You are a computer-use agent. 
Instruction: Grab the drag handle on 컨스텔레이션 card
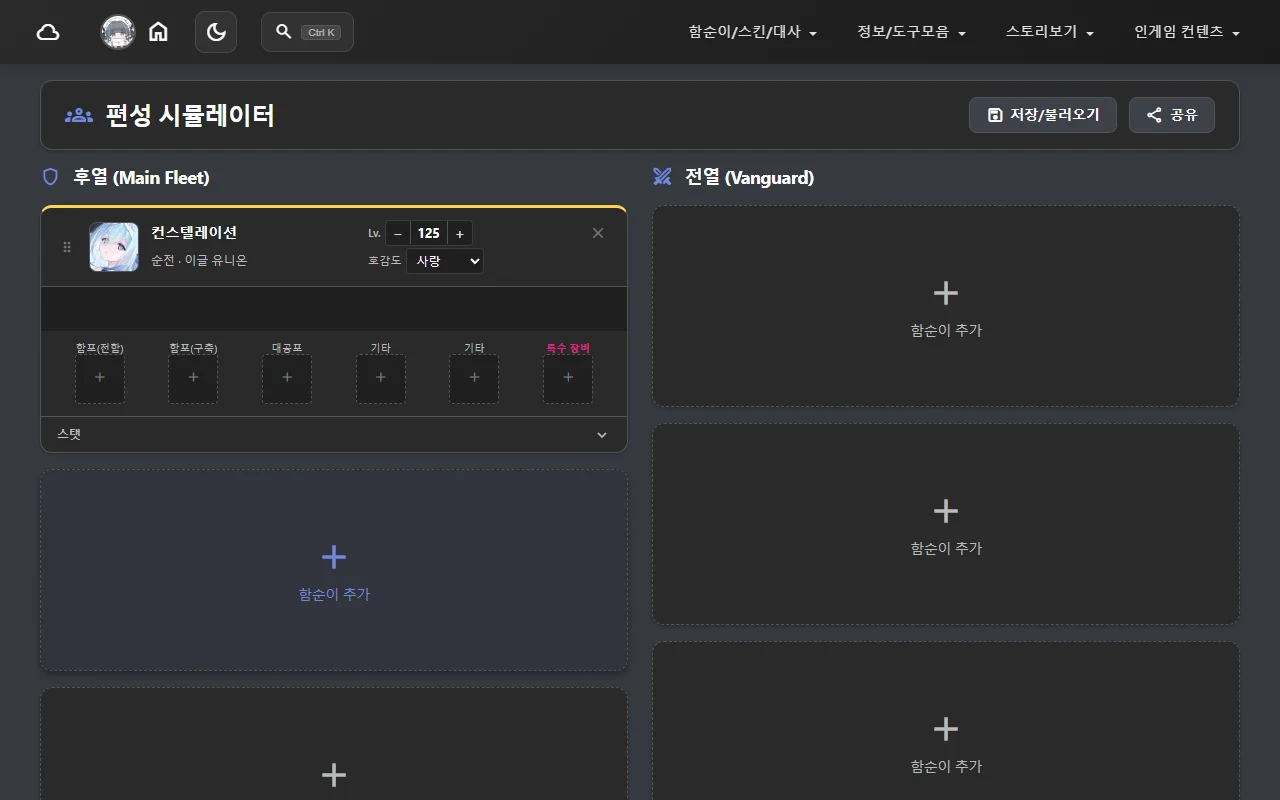pos(67,247)
